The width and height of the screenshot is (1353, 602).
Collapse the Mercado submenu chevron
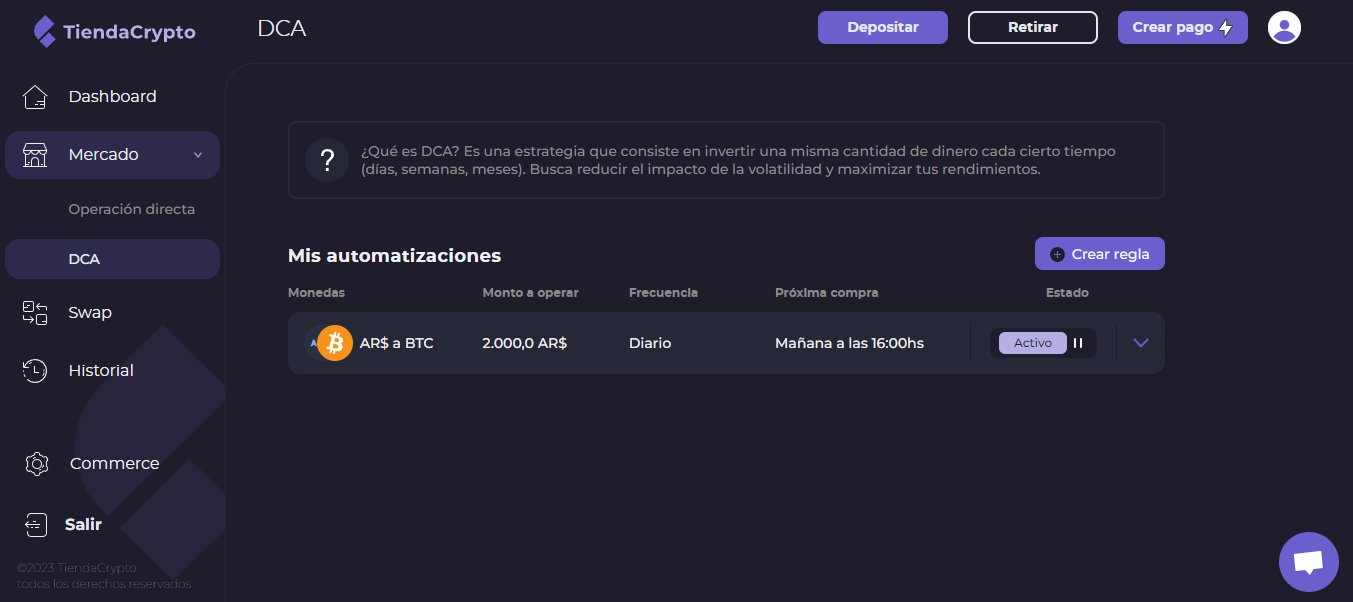(x=198, y=155)
